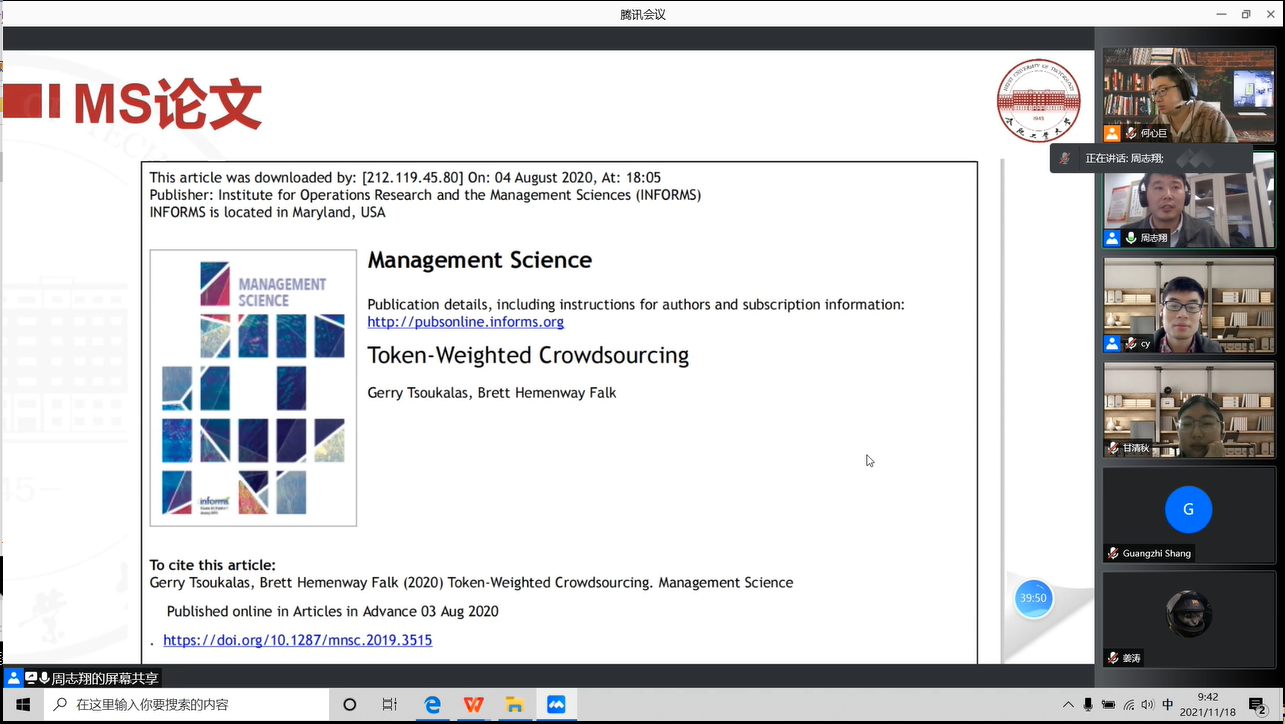Viewport: 1285px width, 724px height.
Task: Open the Tencent Meeting taskbar icon
Action: pyautogui.click(x=556, y=705)
